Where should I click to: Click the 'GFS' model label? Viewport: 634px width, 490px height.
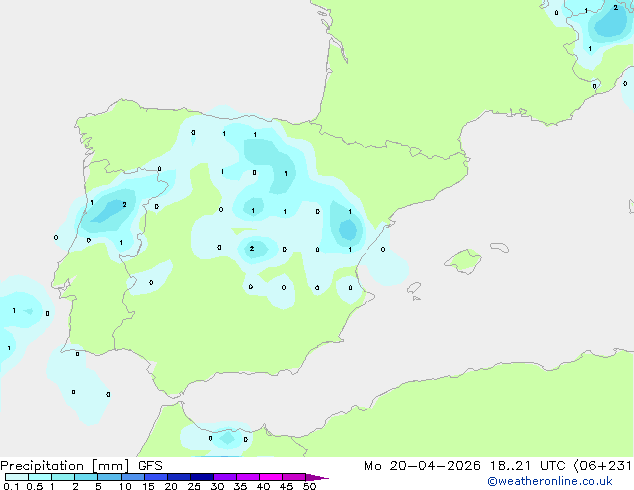pos(150,466)
